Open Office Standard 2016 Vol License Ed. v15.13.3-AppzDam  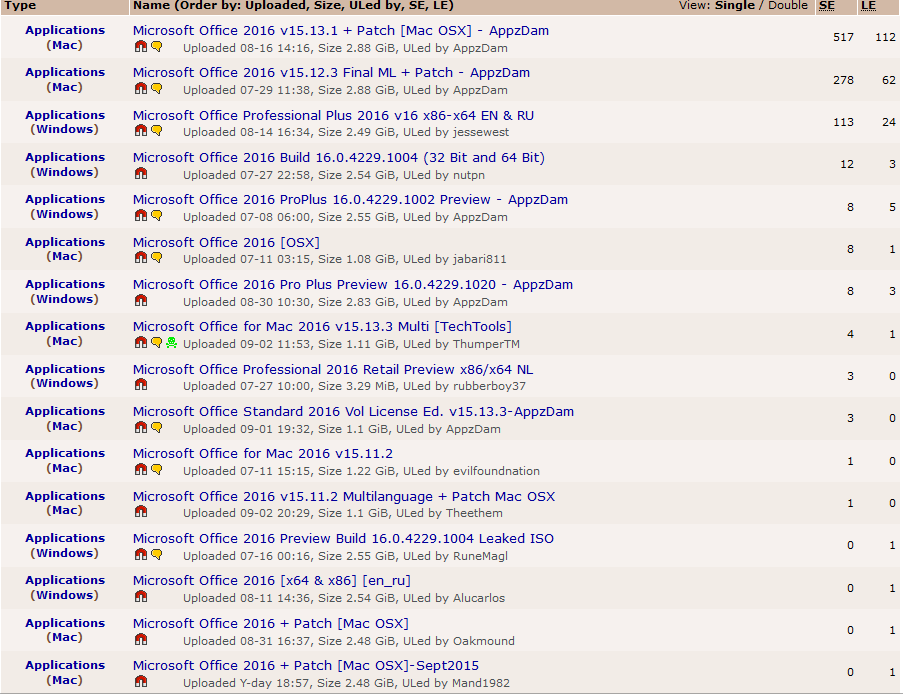354,411
